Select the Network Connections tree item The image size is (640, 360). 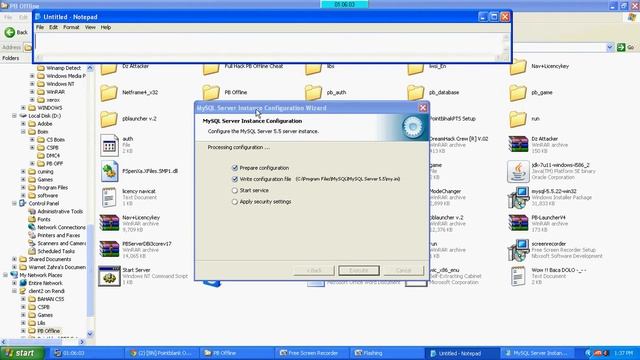(61, 227)
